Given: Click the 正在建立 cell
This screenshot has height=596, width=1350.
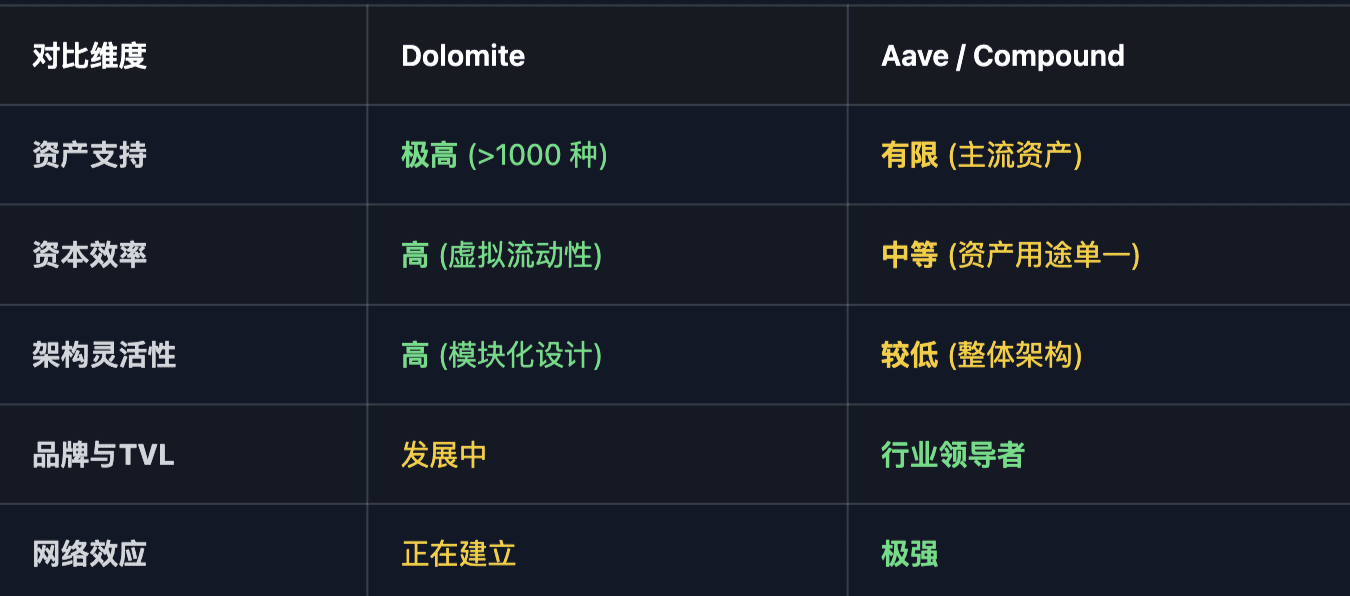Looking at the screenshot, I should point(458,554).
